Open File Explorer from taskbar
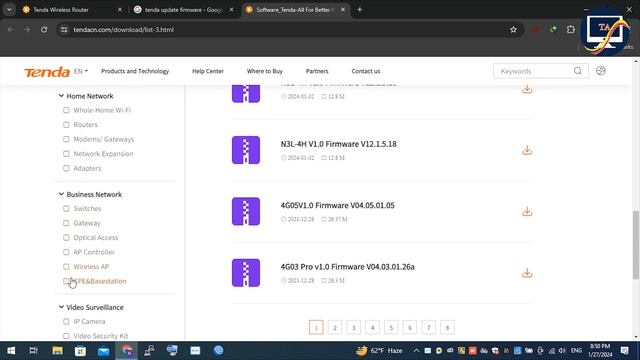The image size is (640, 360). [57, 351]
